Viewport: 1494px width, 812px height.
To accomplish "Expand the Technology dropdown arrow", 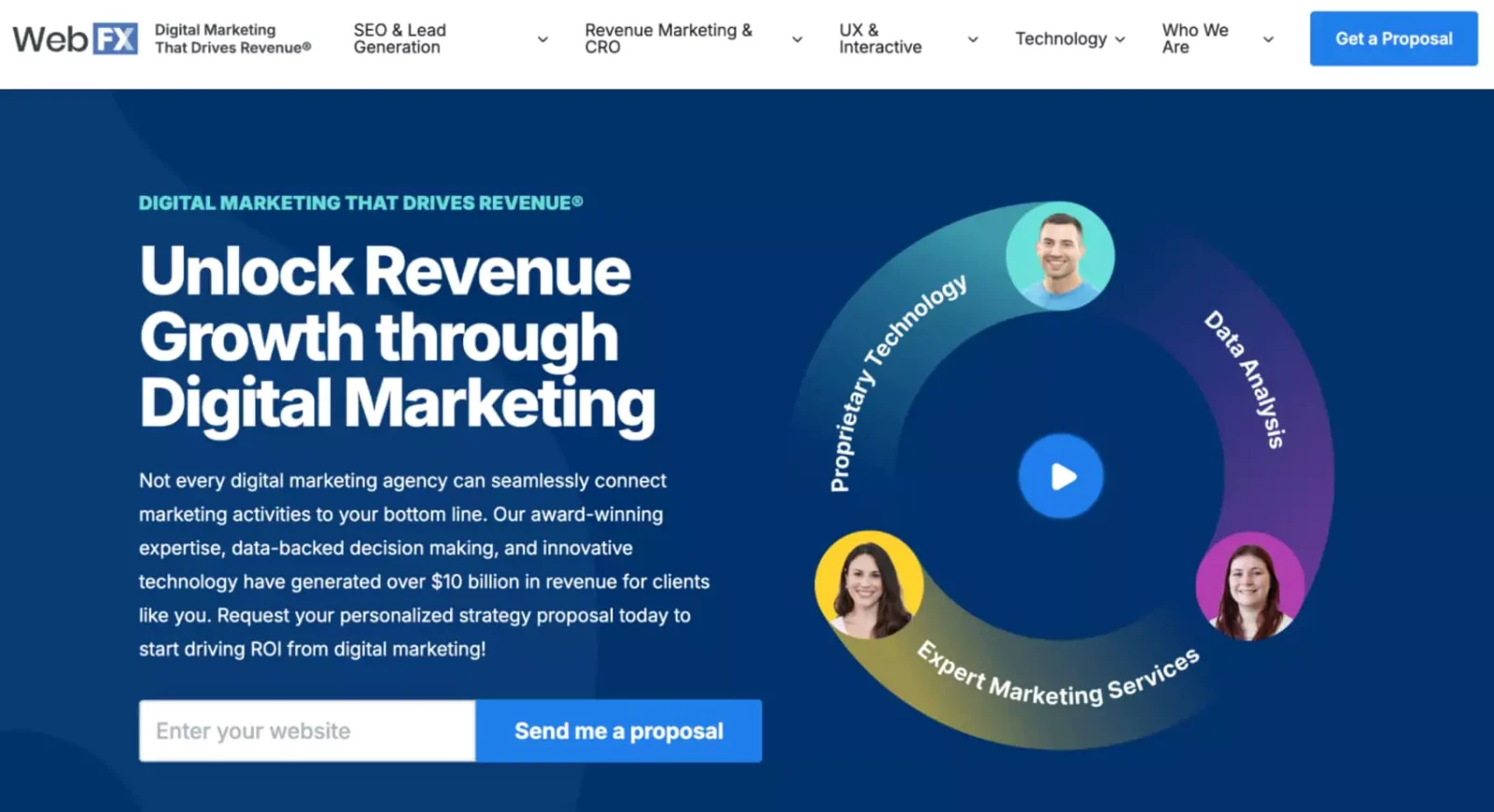I will click(1120, 39).
